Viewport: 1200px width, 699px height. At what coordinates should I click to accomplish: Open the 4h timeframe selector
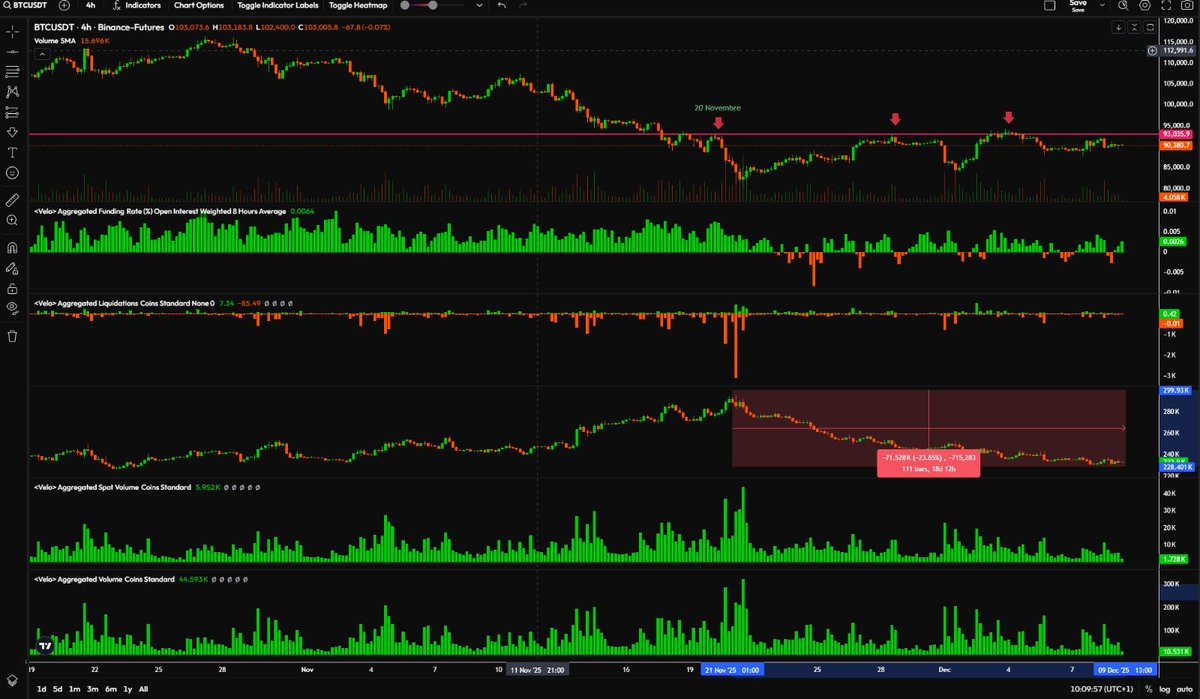tap(90, 5)
